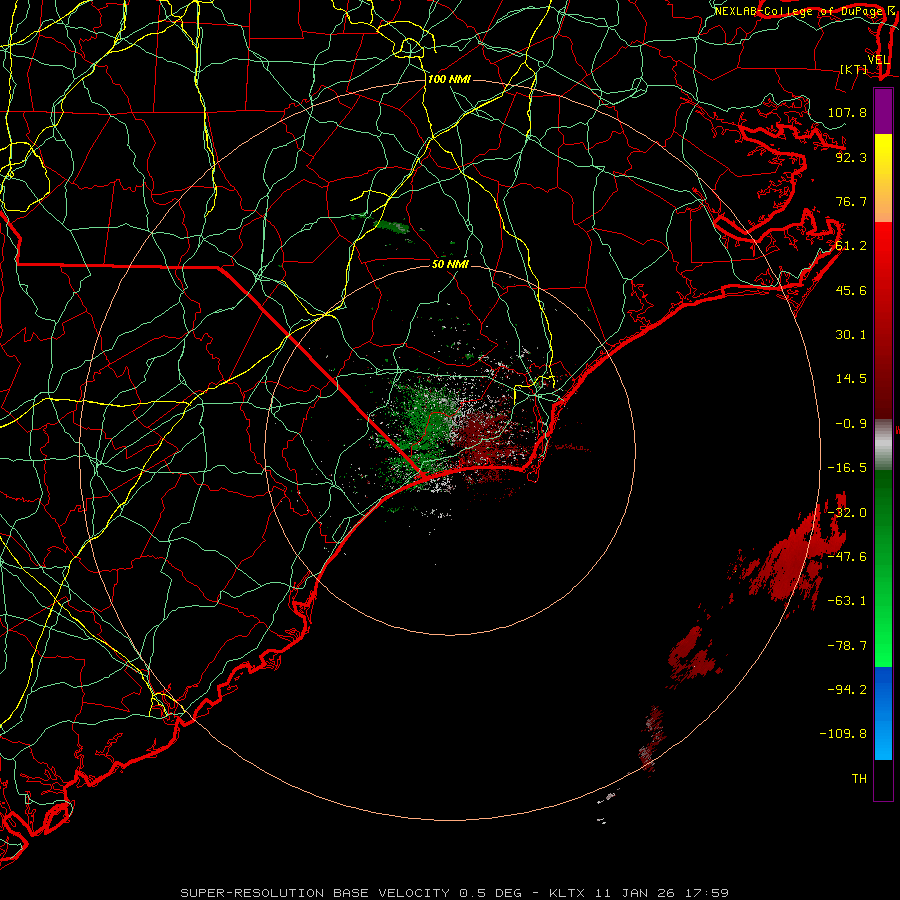Select the 76.7 scale value
This screenshot has width=900, height=900.
tap(851, 201)
